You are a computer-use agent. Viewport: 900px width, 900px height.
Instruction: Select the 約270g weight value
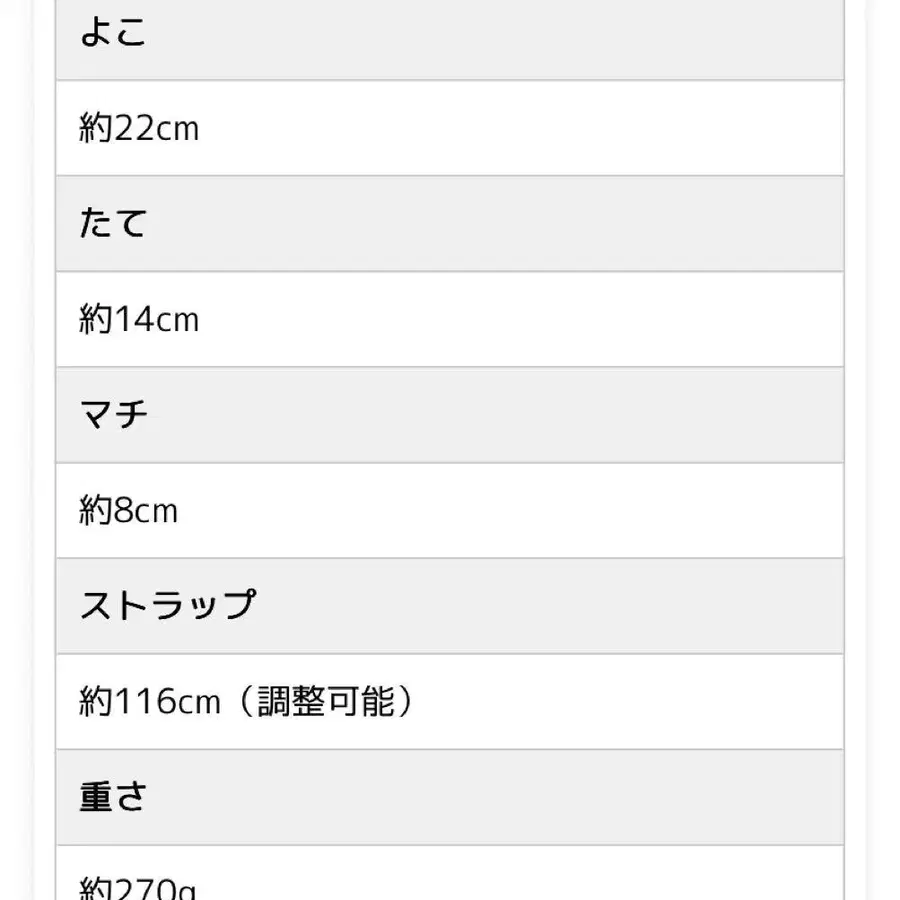[139, 888]
